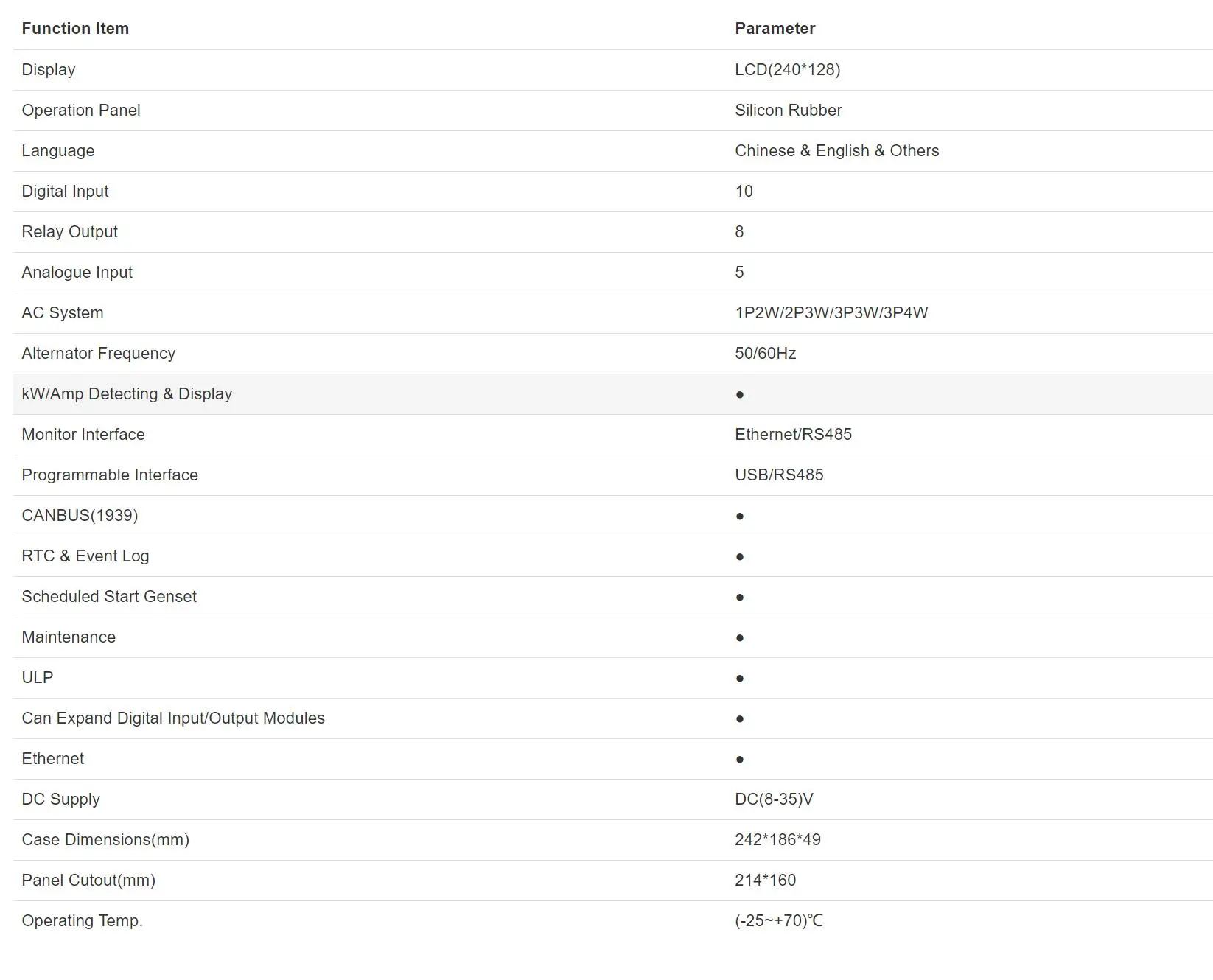Click the bullet in the ULP row
This screenshot has height=980, width=1213.
point(740,679)
